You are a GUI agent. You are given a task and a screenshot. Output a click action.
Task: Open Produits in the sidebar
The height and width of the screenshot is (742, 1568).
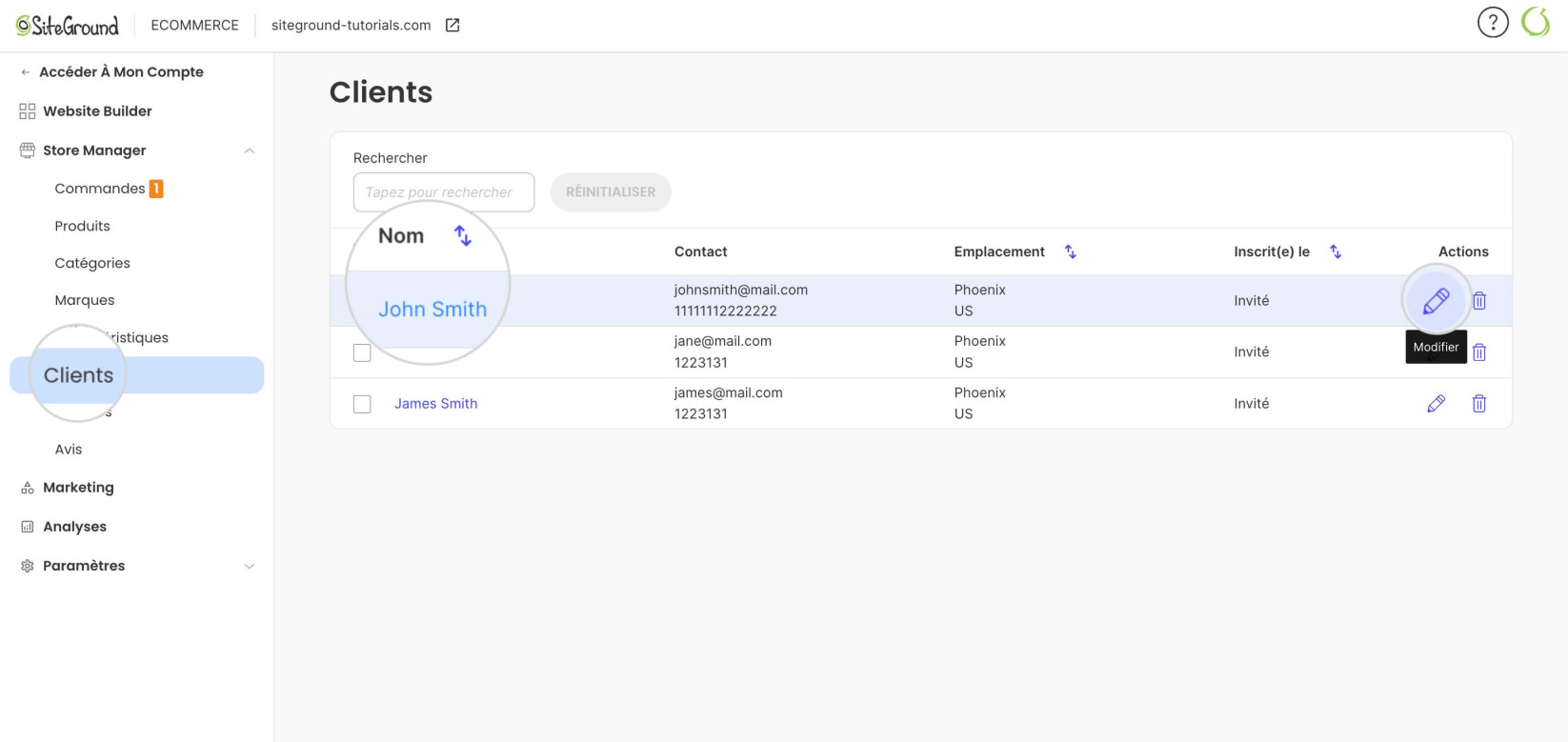83,226
